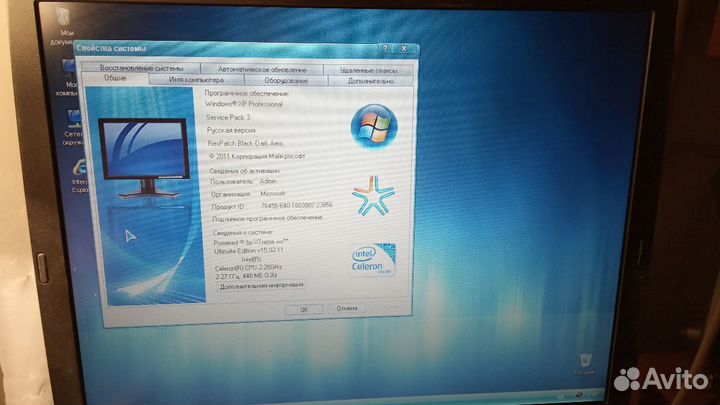Close the System Properties dialog
Screen dimensions: 720x405
404,48
